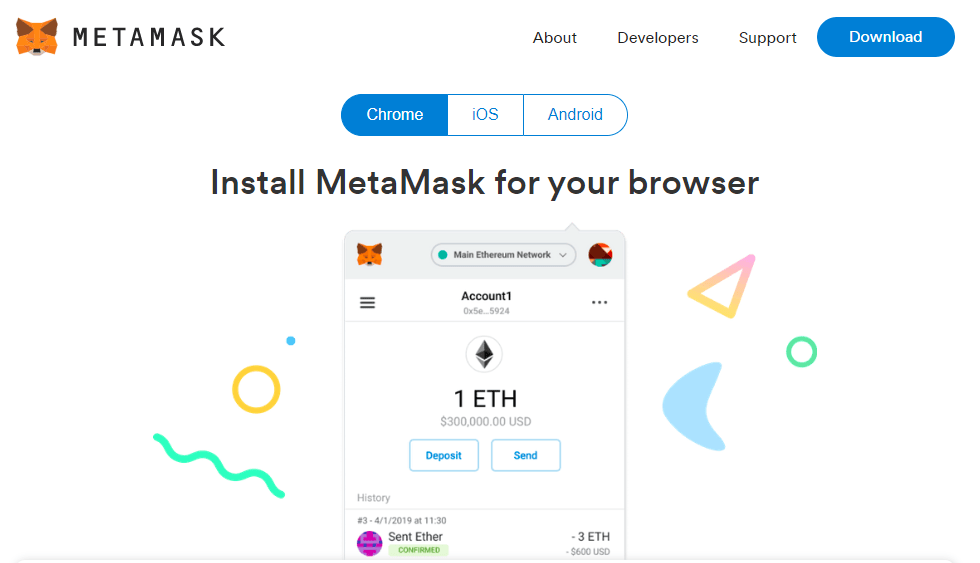Copy the 0x5e...5924 address text
The width and height of the screenshot is (980, 563).
coord(486,311)
